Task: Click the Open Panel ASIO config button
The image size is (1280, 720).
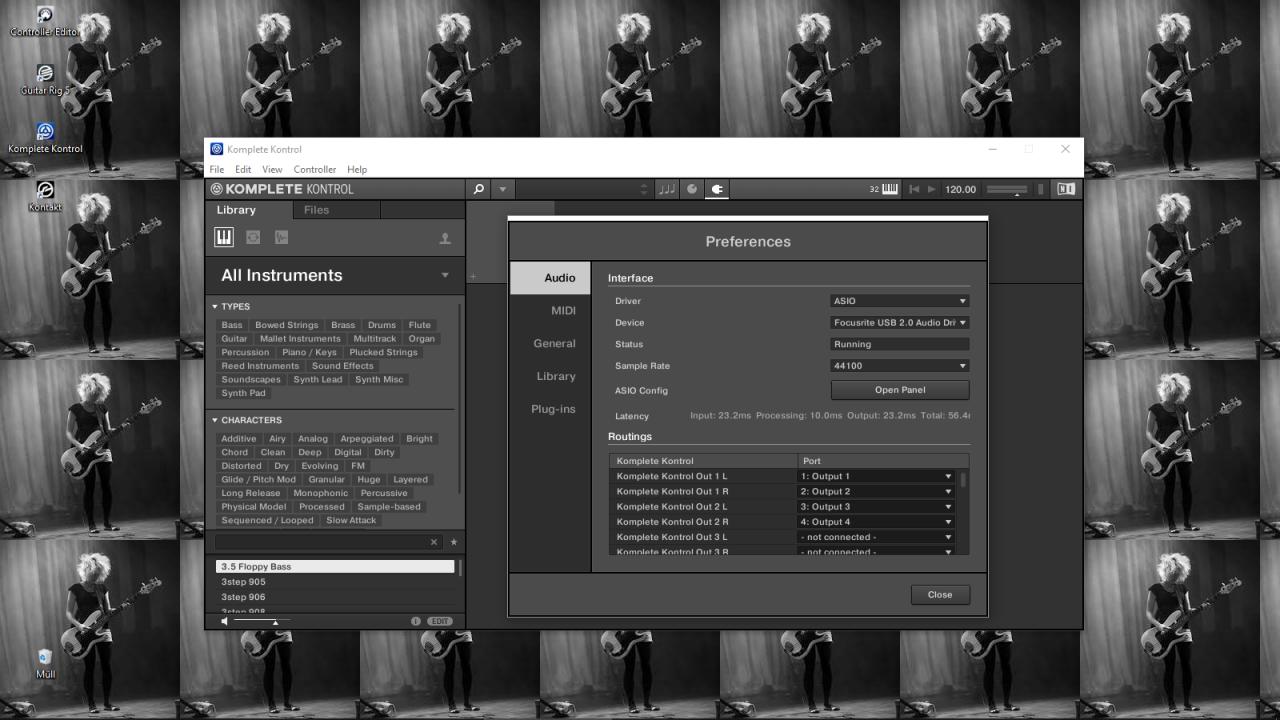Action: point(900,390)
